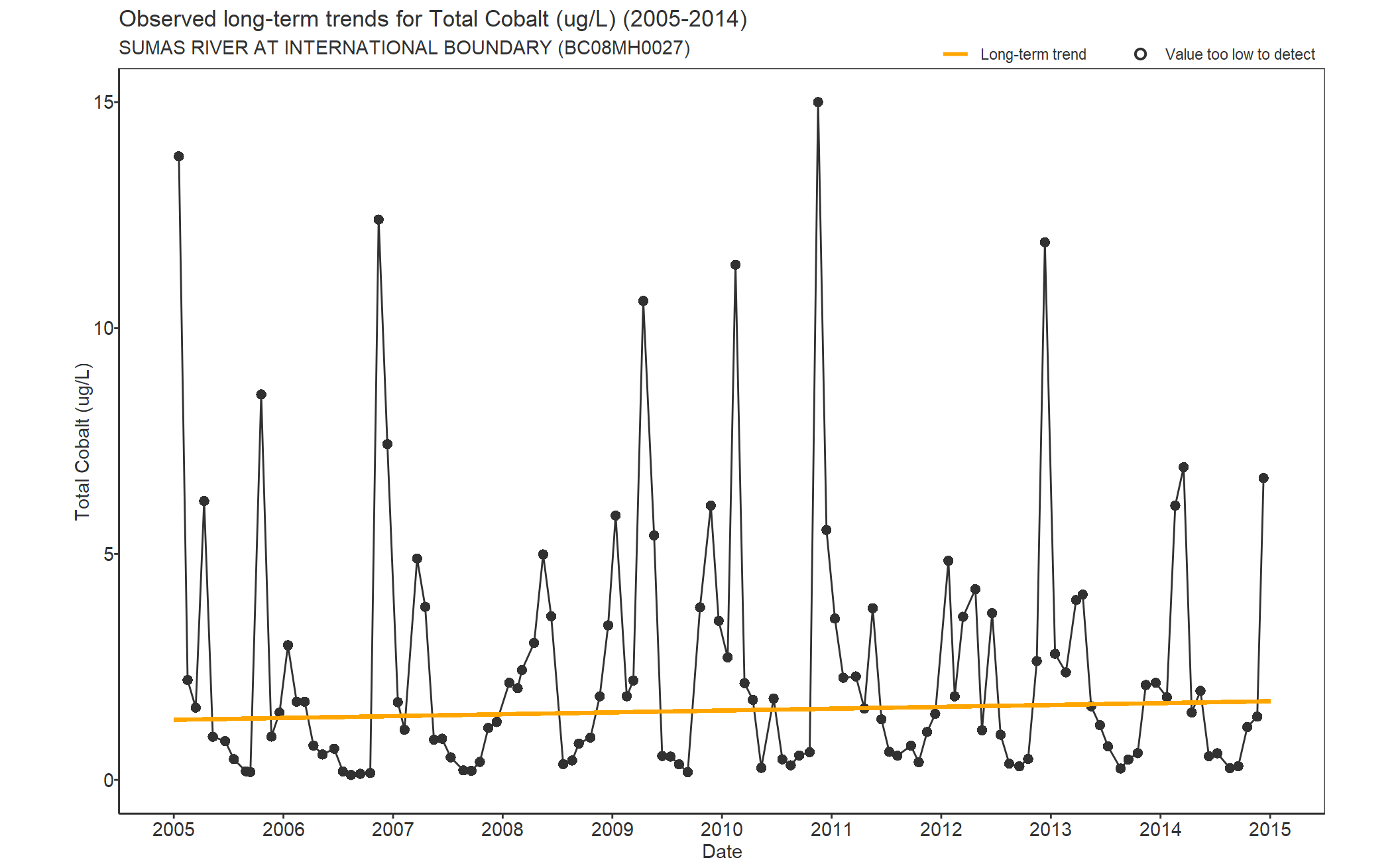Click the x-axis tick label 2006
The image size is (1400, 868).
pos(283,830)
